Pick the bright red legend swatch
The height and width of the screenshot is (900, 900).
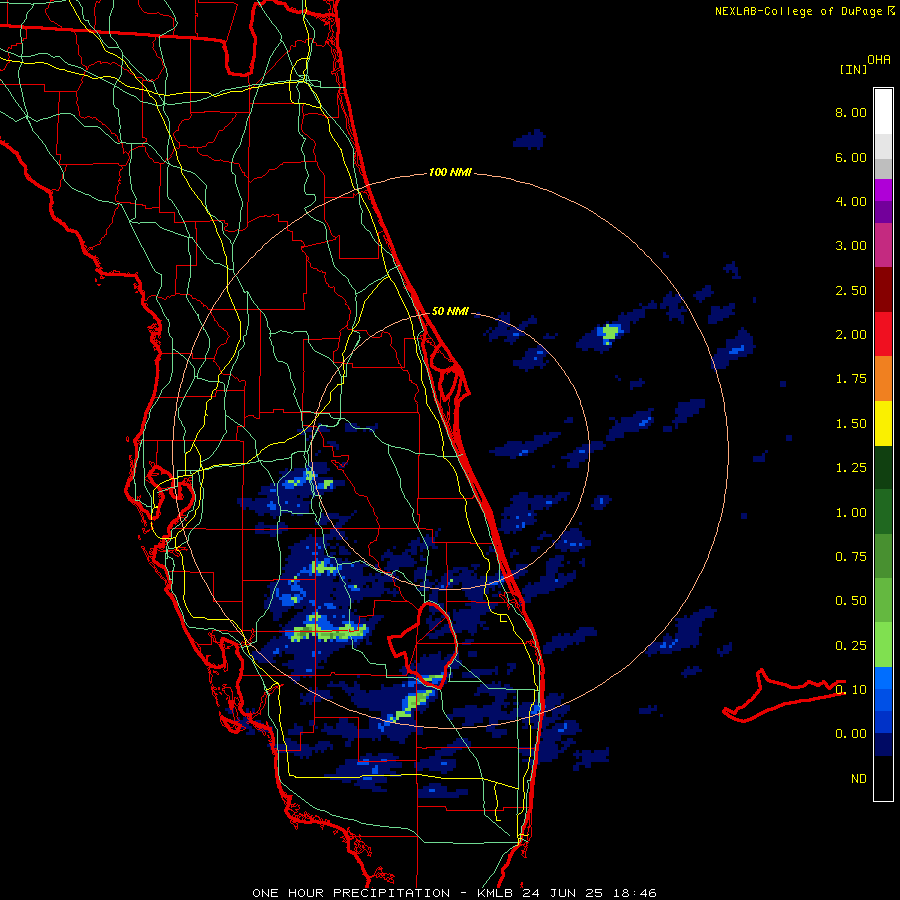[883, 334]
